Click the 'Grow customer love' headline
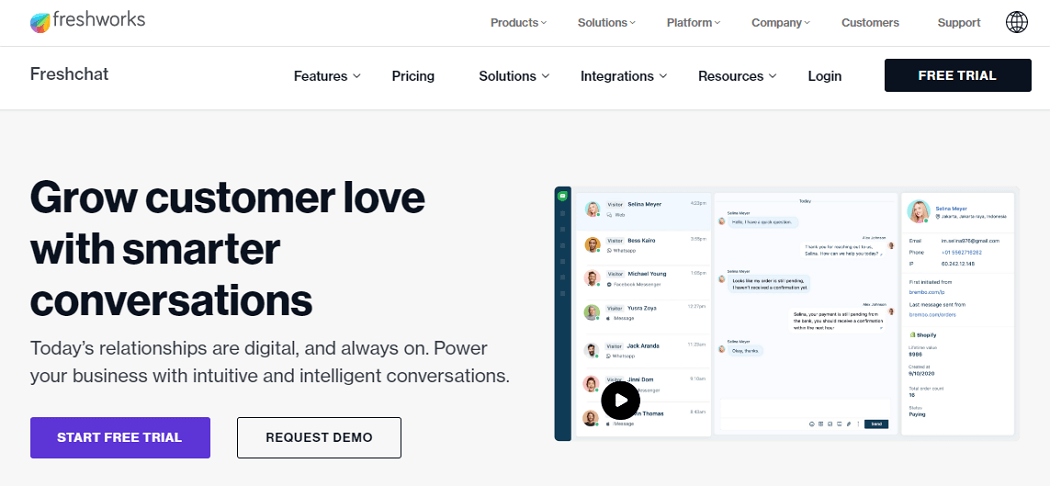This screenshot has width=1050, height=486. coord(228,250)
